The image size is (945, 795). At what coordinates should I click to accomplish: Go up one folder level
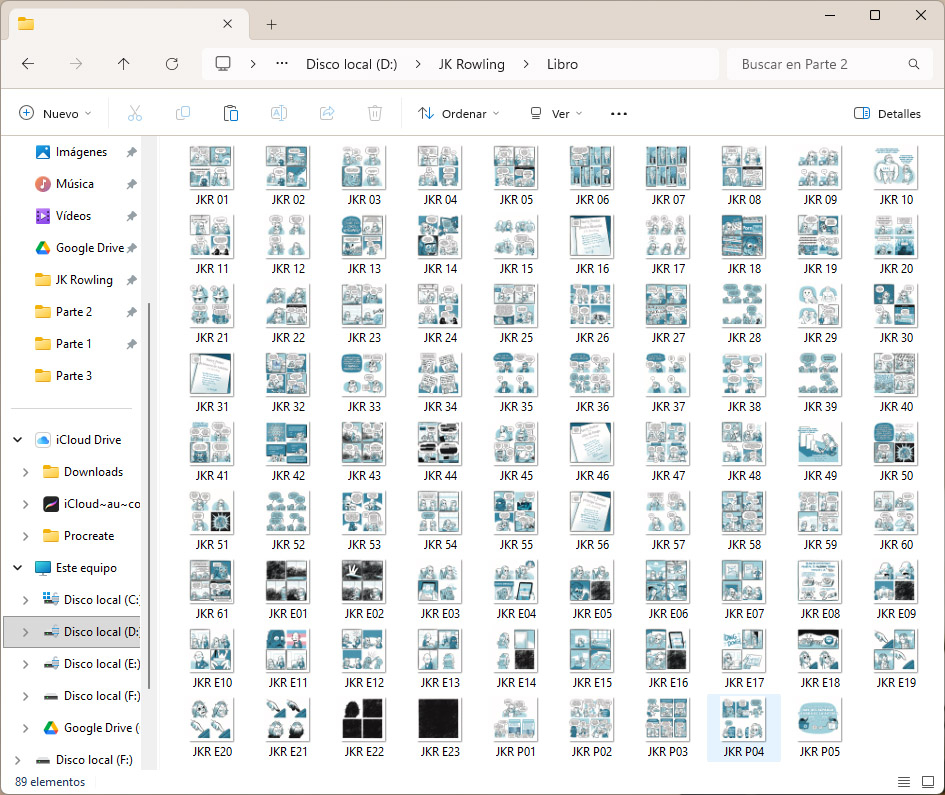124,64
